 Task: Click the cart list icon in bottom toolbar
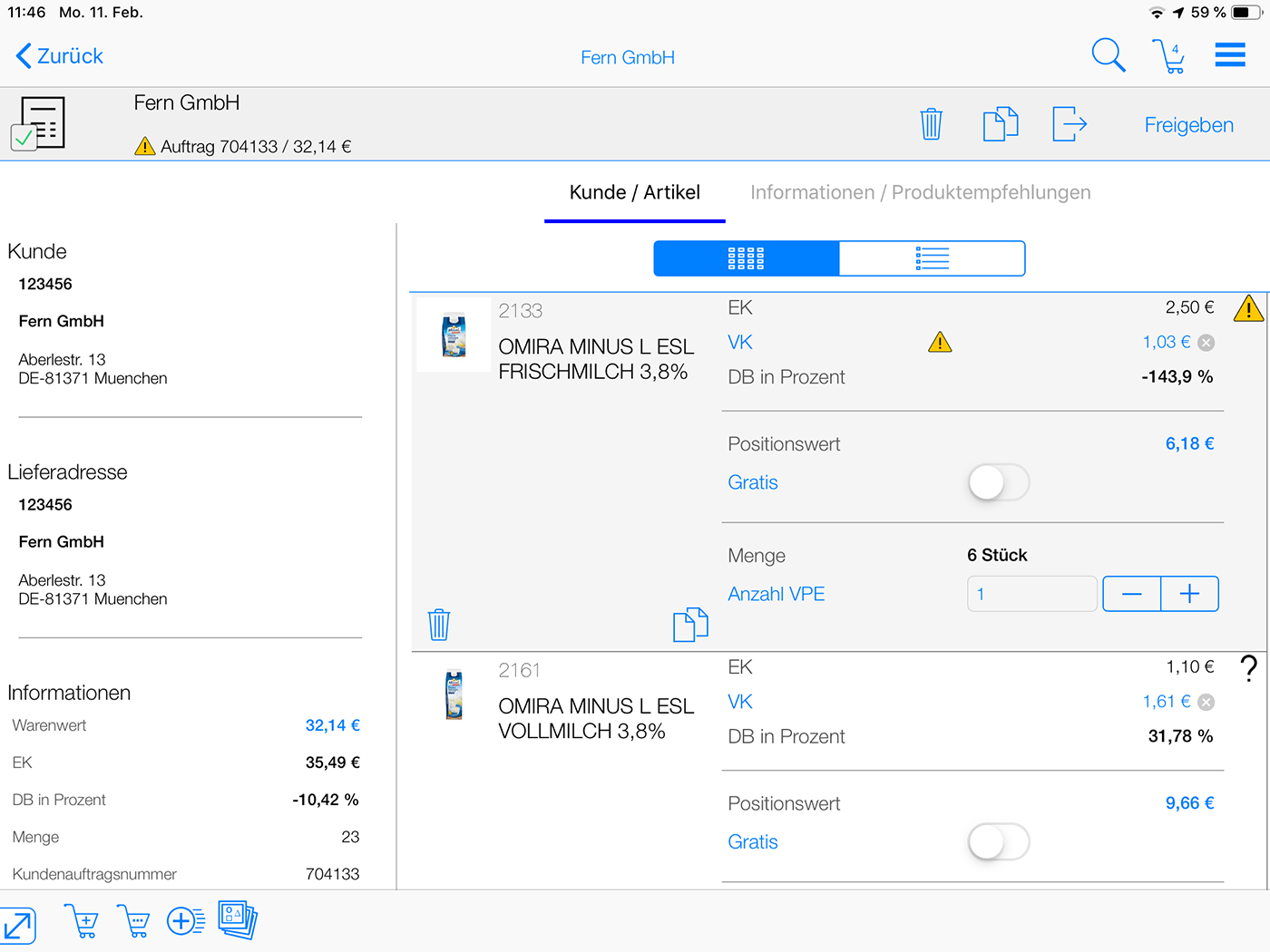(x=133, y=921)
